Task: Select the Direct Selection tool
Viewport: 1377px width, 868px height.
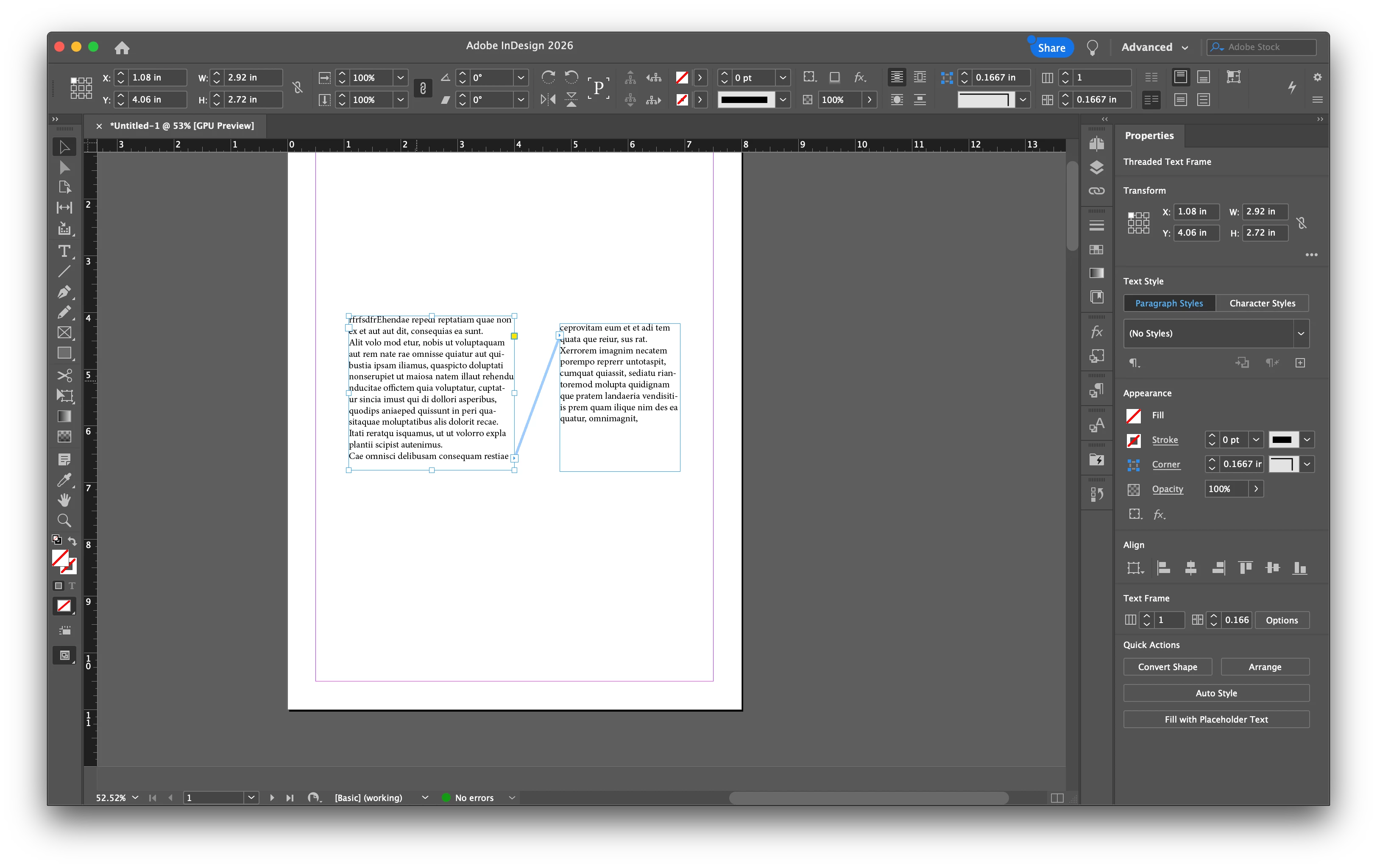Action: [64, 167]
